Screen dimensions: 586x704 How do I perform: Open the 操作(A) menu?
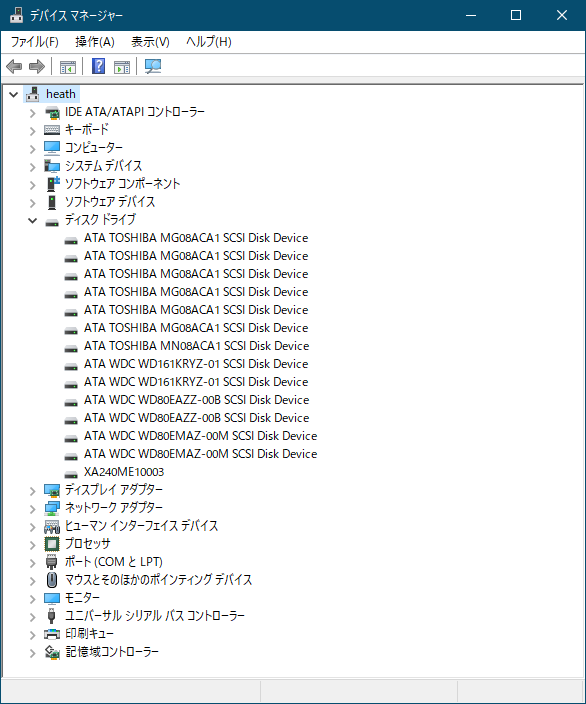(95, 42)
